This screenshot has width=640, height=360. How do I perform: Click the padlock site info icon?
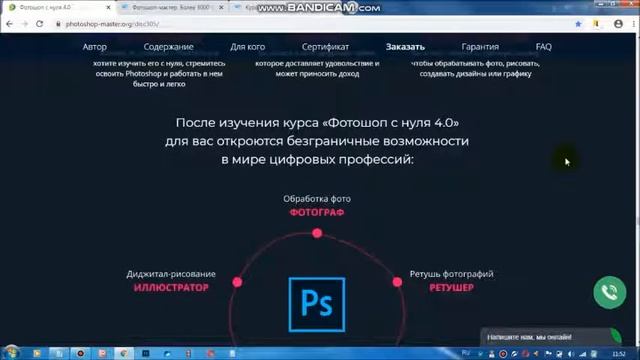[x=58, y=24]
